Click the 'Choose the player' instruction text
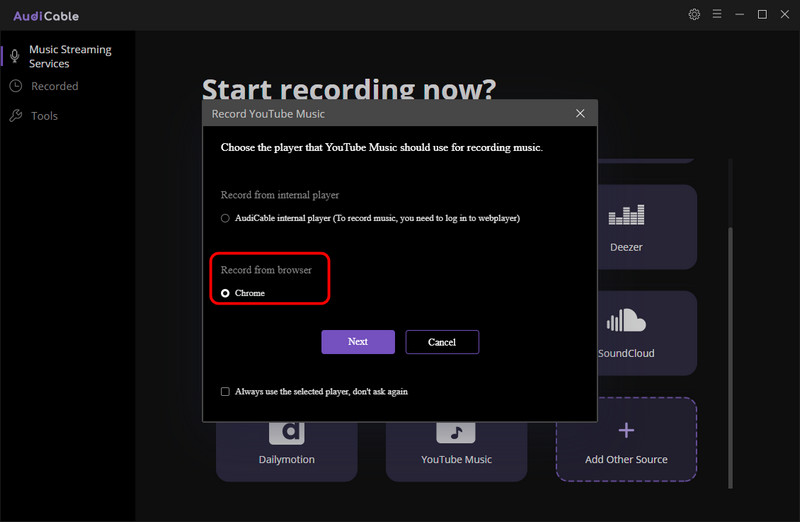Image resolution: width=800 pixels, height=522 pixels. pos(382,147)
